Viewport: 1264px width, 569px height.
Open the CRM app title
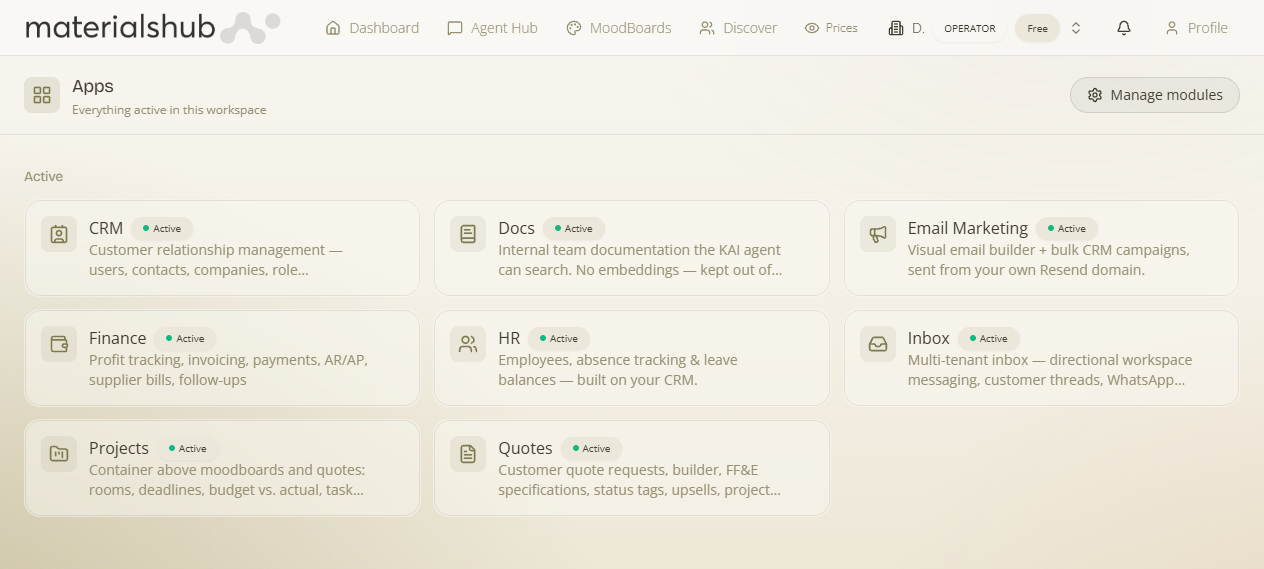point(106,228)
